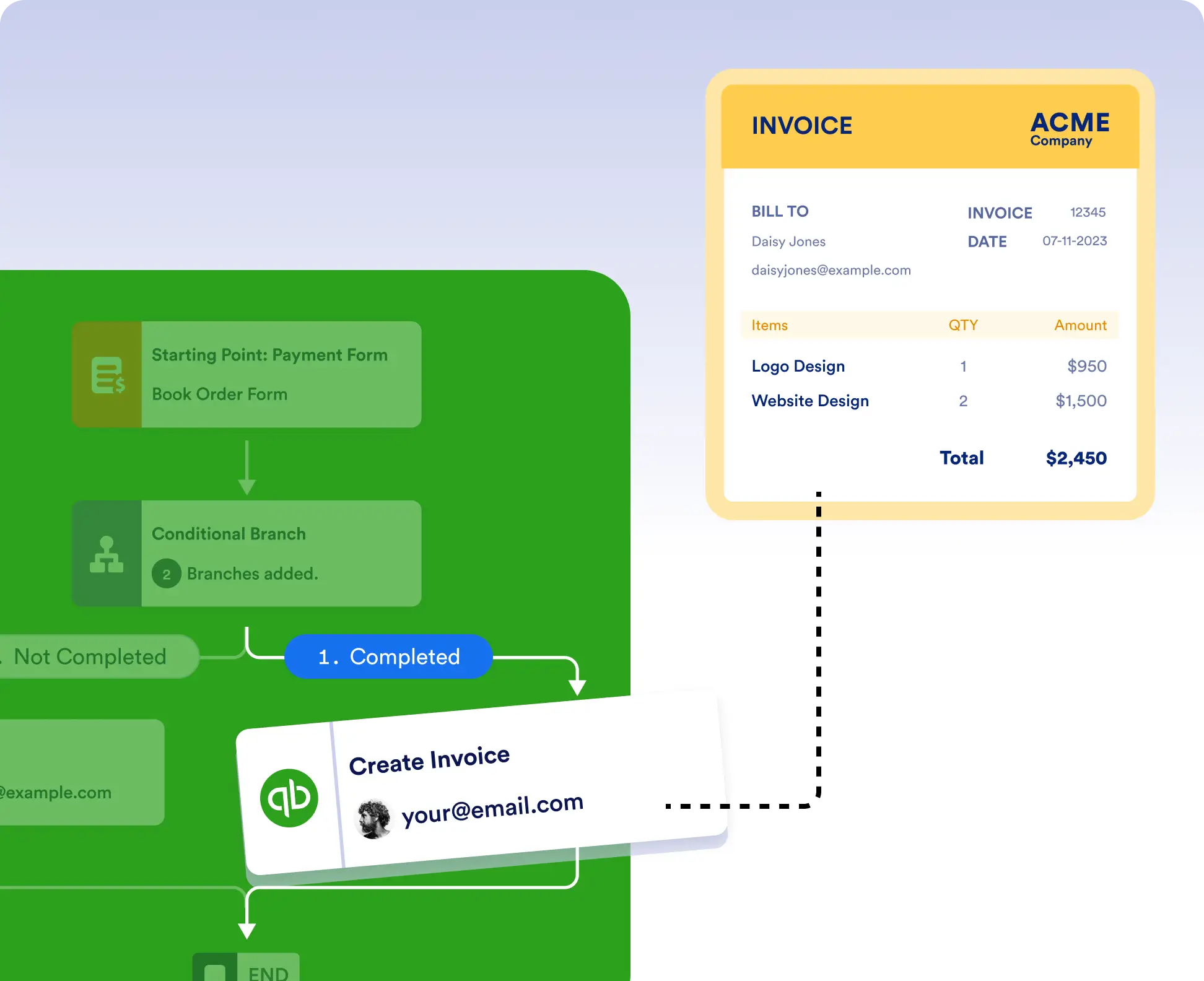Click the 'Items' column header
1204x981 pixels.
[770, 325]
